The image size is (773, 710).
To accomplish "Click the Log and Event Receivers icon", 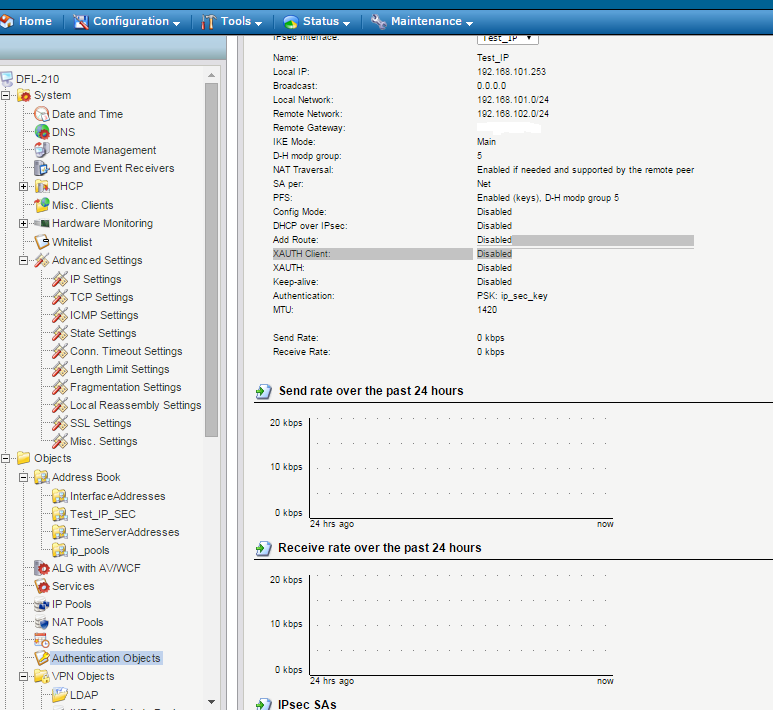I will 42,168.
